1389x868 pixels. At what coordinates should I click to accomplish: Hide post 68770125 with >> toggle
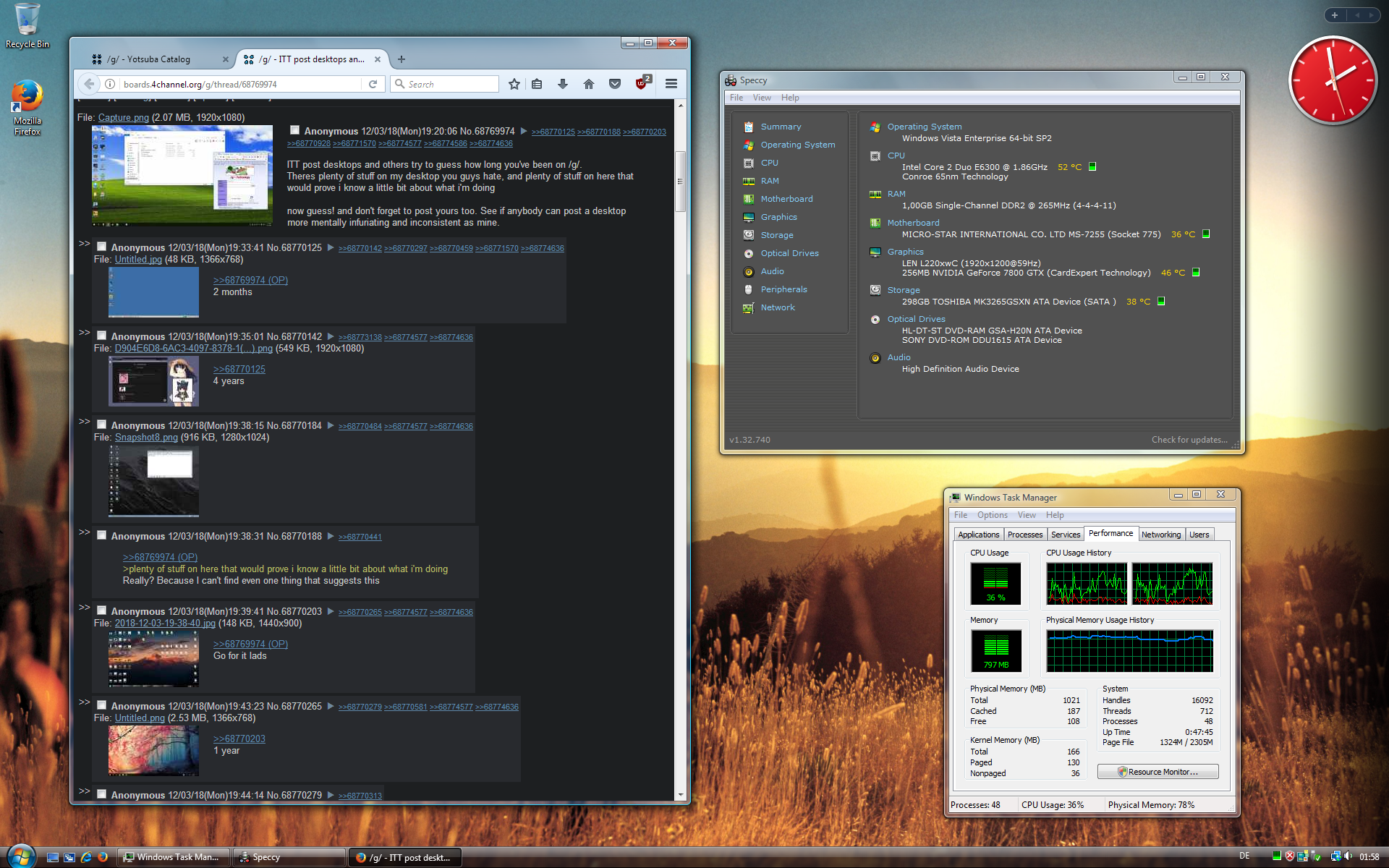pos(84,244)
